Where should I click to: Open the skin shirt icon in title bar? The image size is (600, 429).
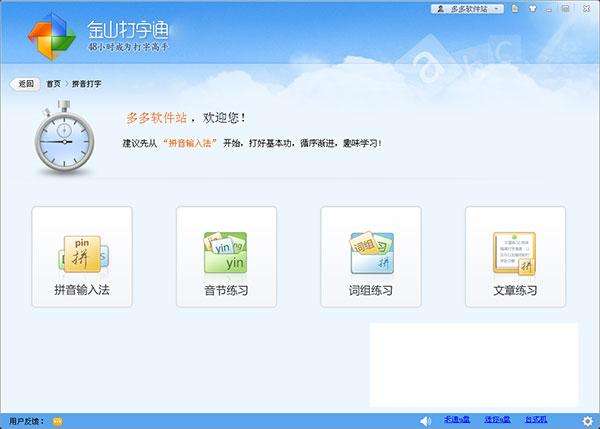point(532,8)
